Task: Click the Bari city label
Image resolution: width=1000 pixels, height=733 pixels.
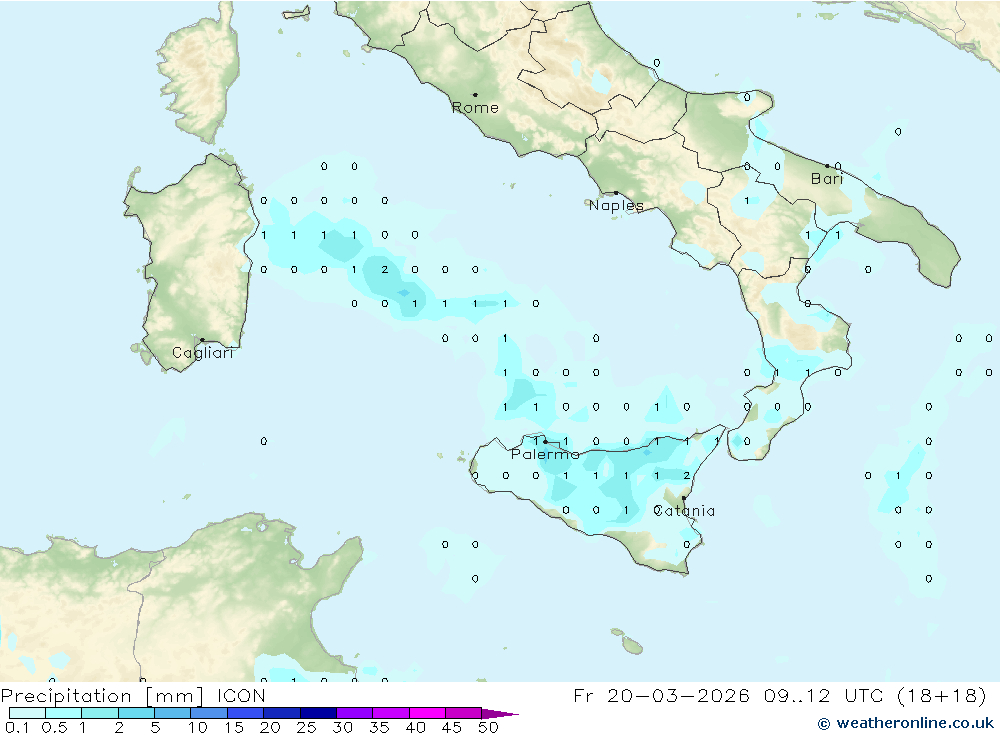Action: (827, 179)
